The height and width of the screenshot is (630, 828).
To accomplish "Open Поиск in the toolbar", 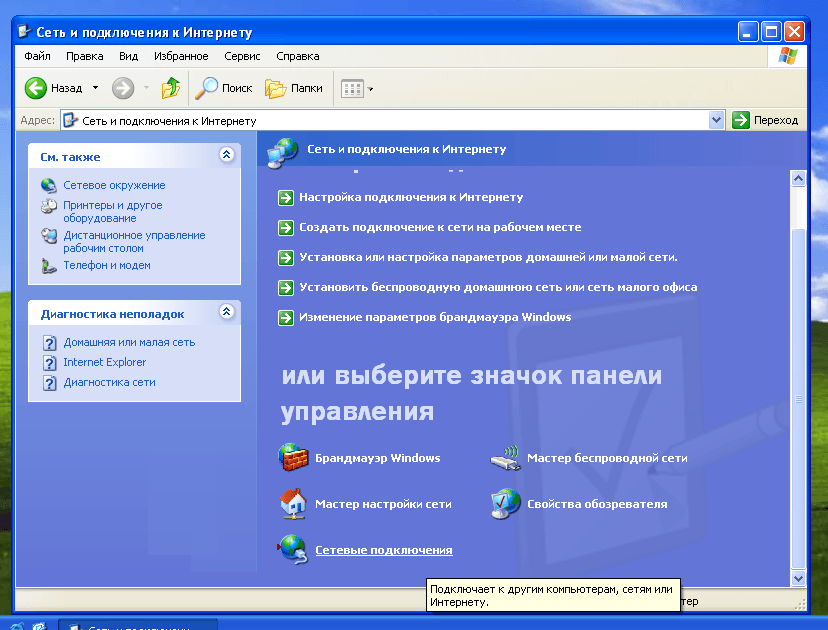I will point(224,88).
